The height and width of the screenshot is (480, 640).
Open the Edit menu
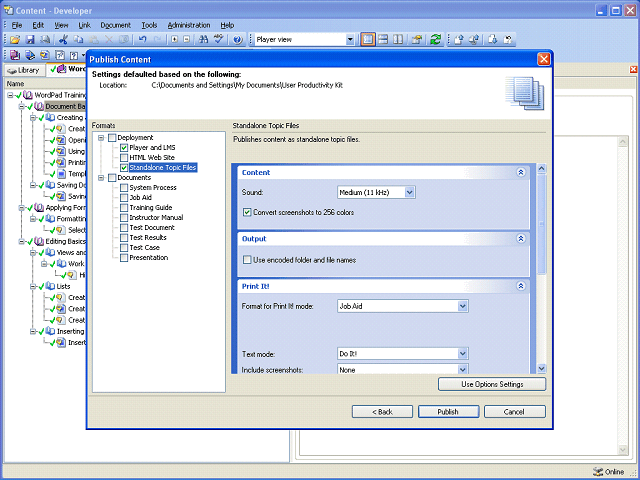[x=38, y=25]
